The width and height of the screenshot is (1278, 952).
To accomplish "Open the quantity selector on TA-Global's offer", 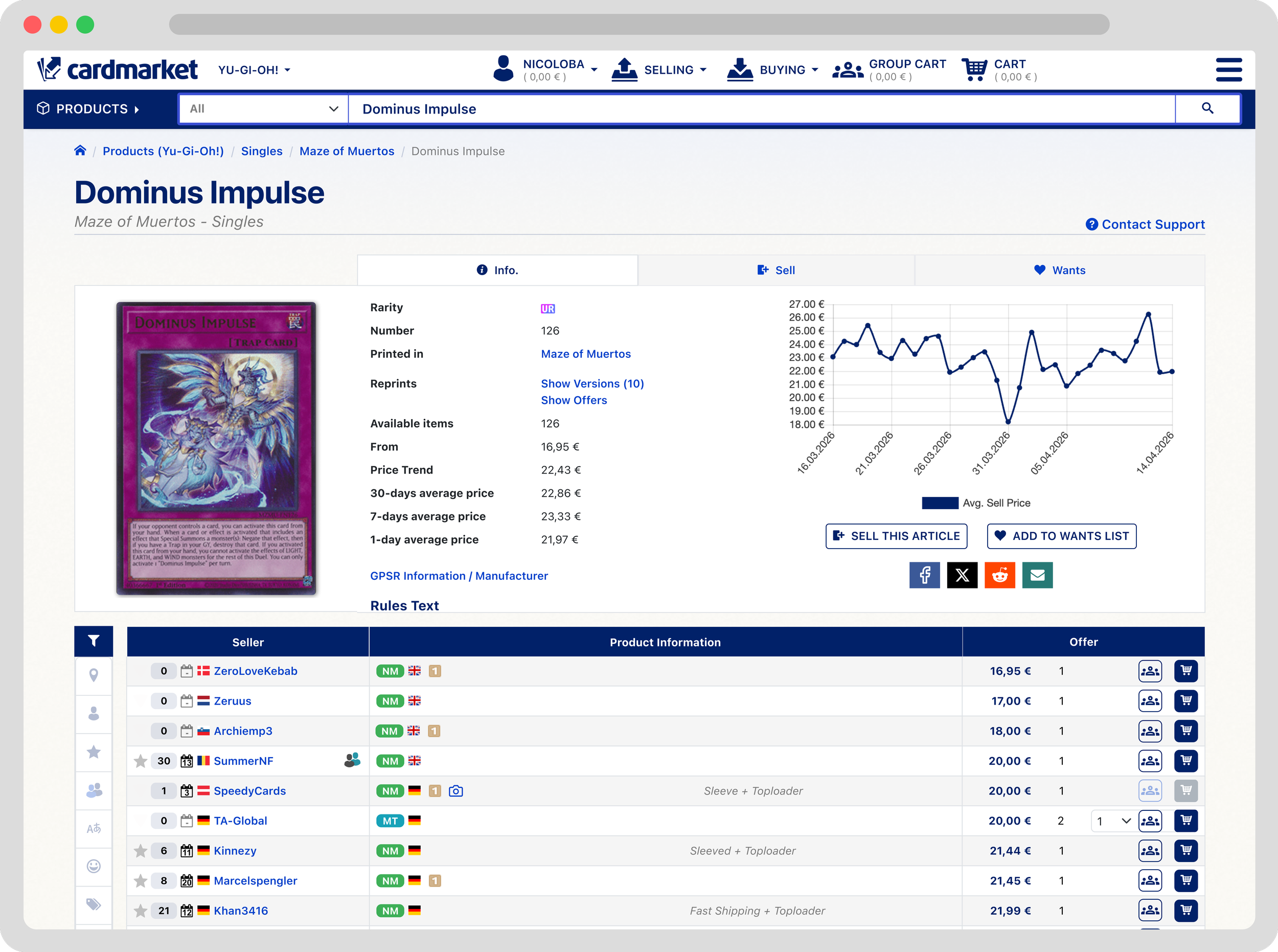I will click(x=1112, y=821).
